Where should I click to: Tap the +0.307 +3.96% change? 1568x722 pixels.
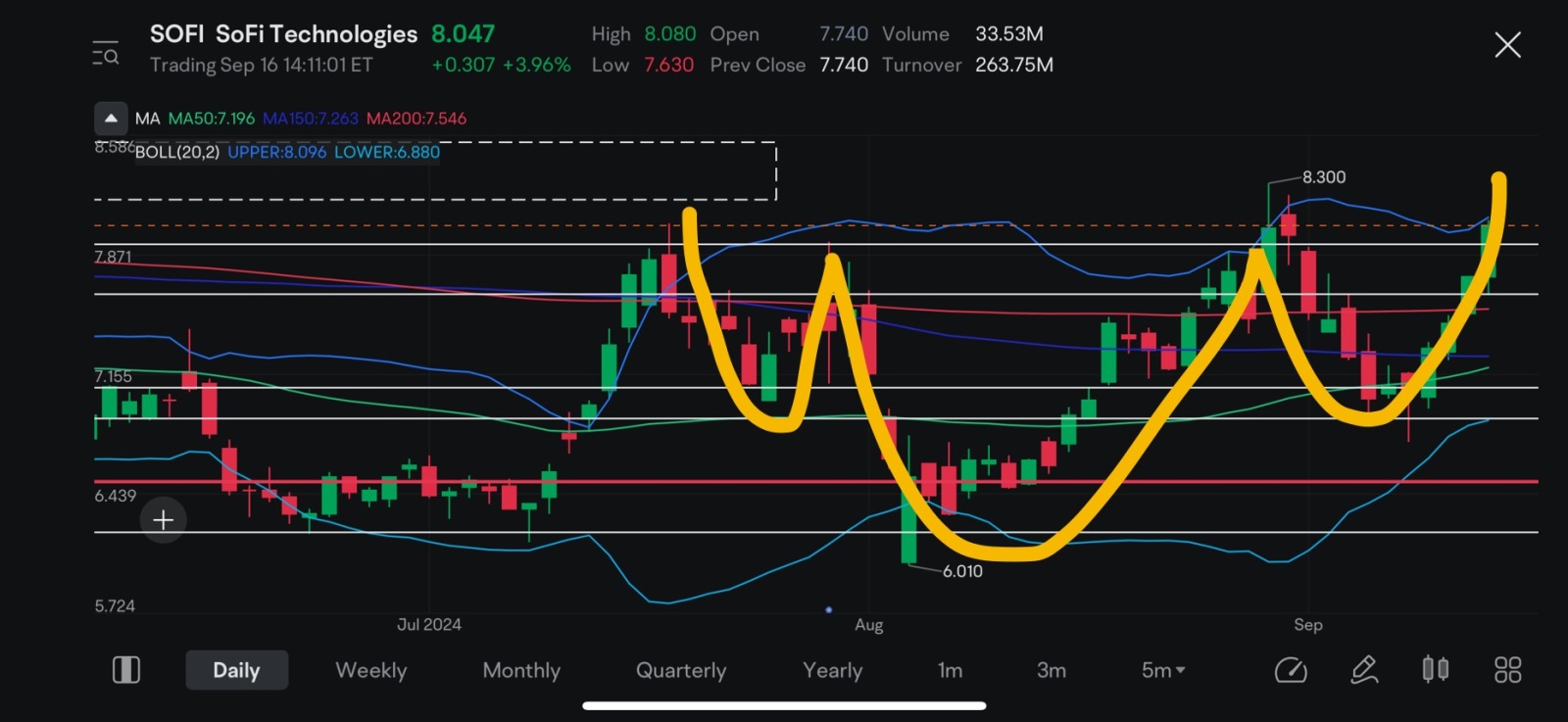pos(501,65)
